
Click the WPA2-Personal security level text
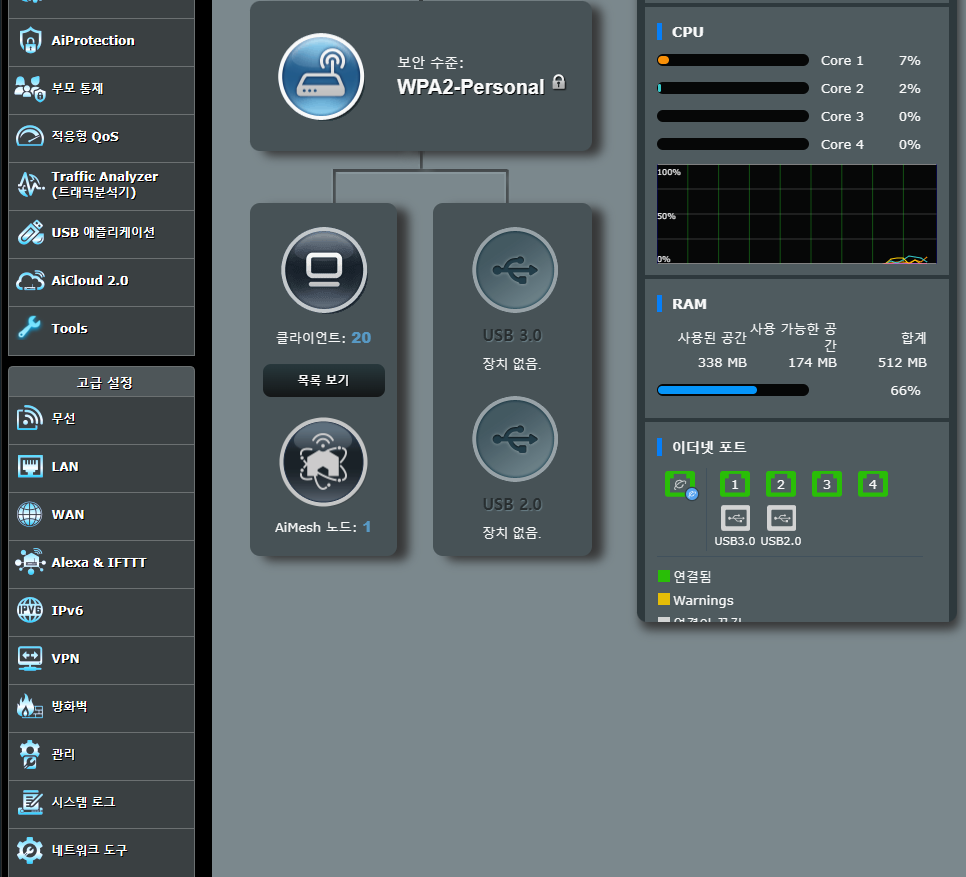pyautogui.click(x=471, y=87)
